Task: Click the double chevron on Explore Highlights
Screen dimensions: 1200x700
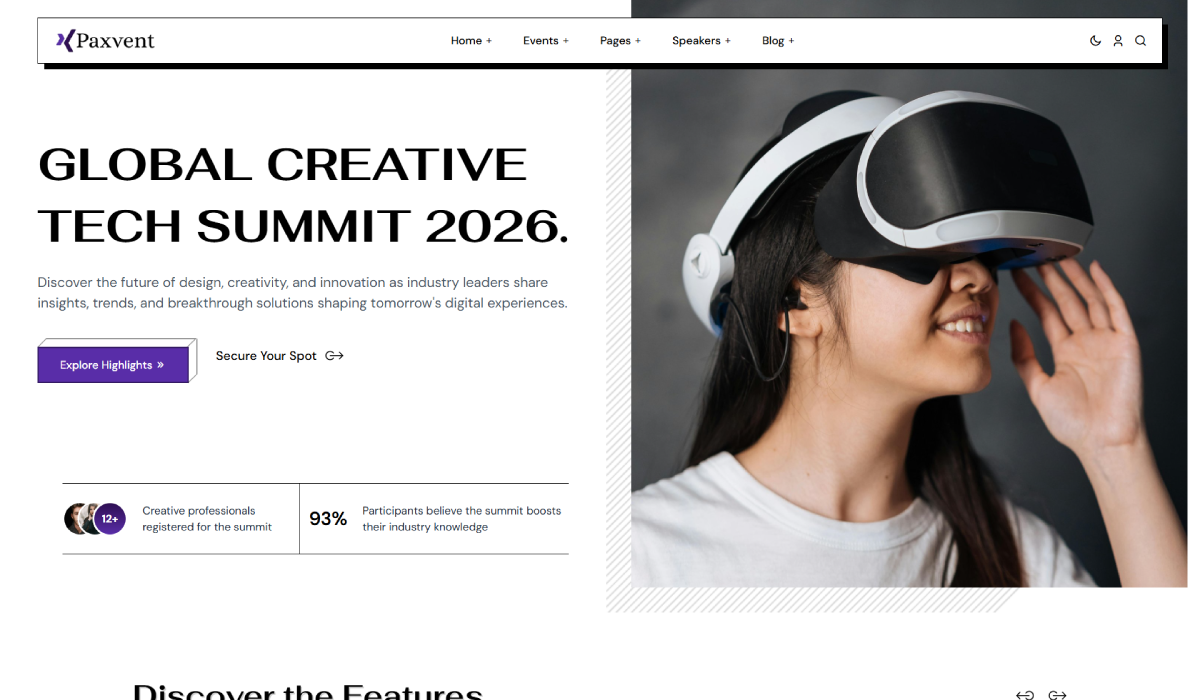Action: pos(160,366)
